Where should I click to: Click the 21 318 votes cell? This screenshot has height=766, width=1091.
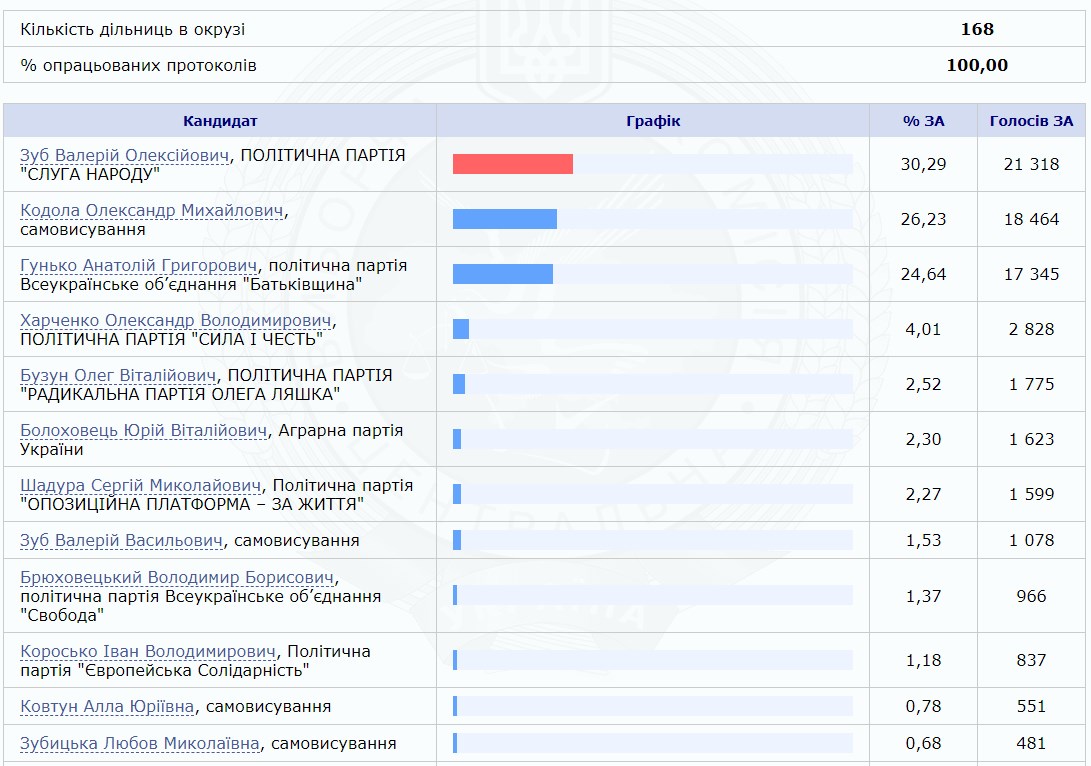pos(1031,164)
